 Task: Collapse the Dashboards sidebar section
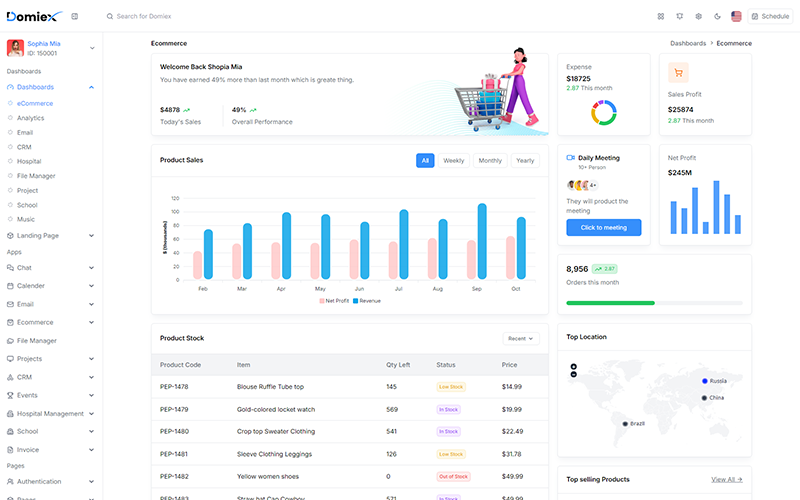click(x=91, y=87)
